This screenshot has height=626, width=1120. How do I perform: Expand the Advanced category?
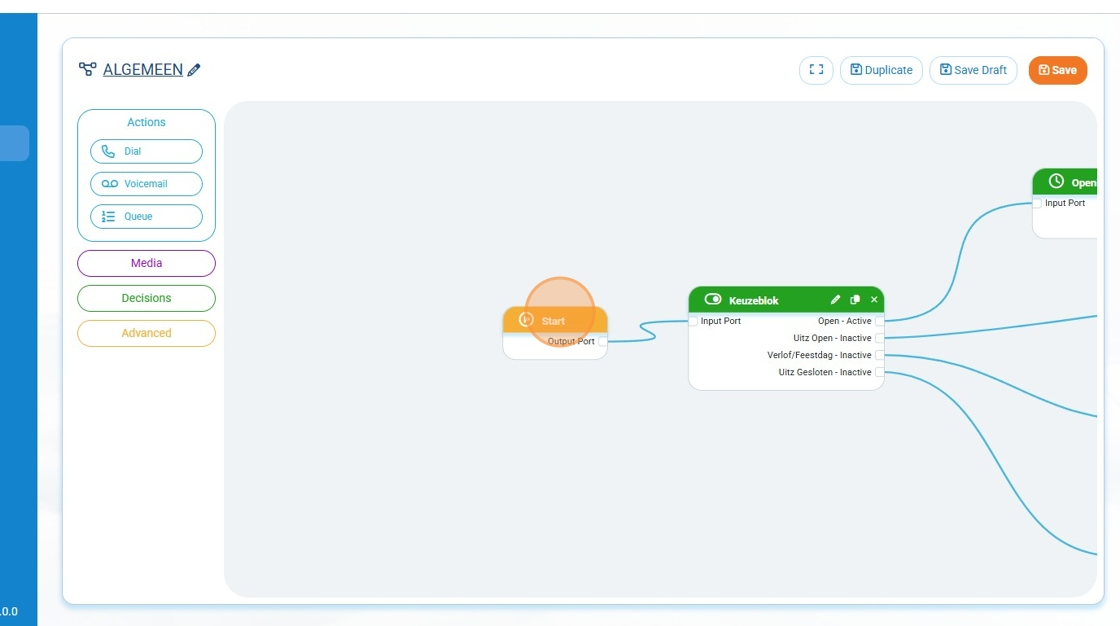pyautogui.click(x=146, y=333)
